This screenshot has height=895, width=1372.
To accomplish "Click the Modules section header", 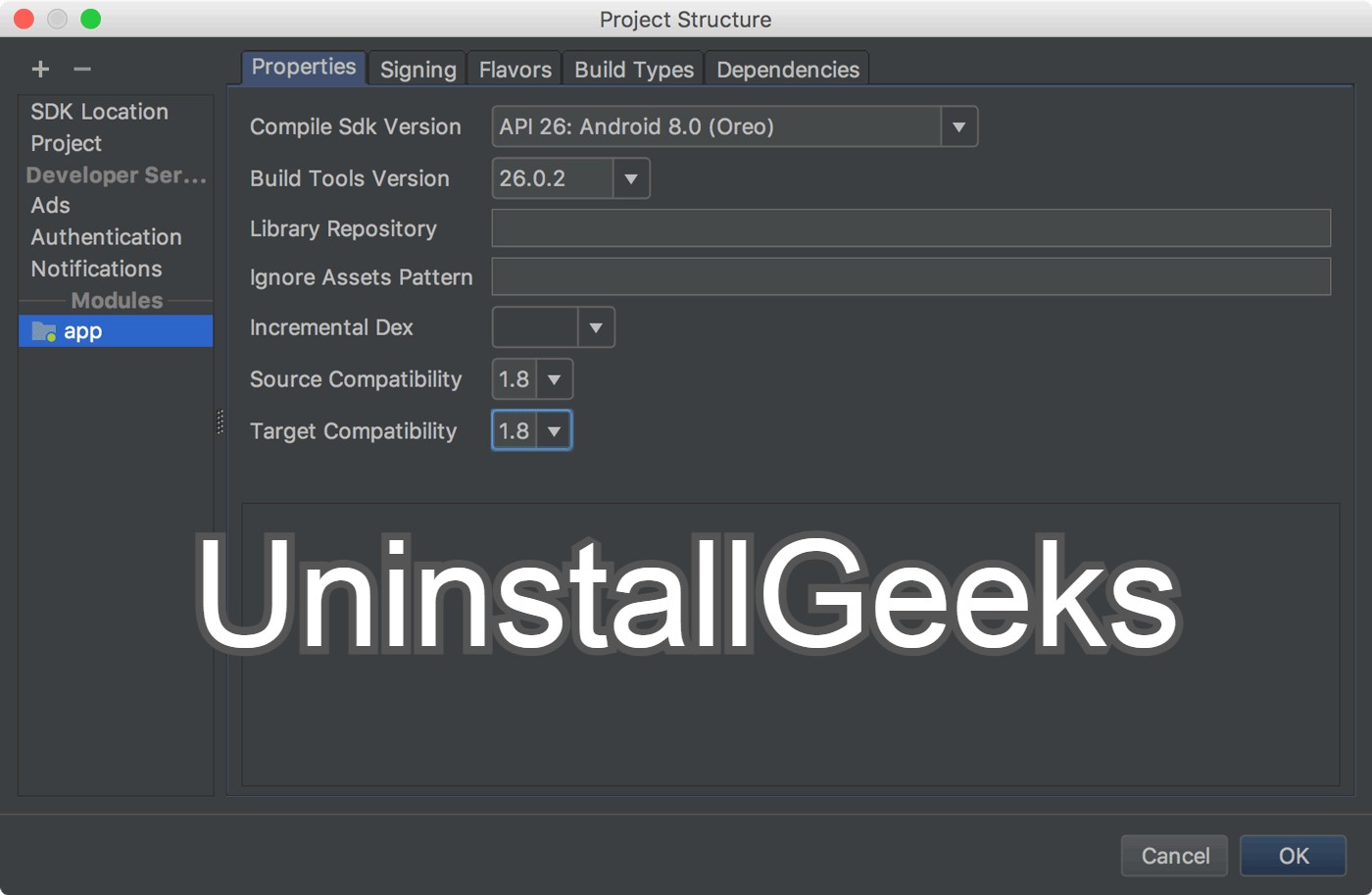I will pyautogui.click(x=117, y=300).
